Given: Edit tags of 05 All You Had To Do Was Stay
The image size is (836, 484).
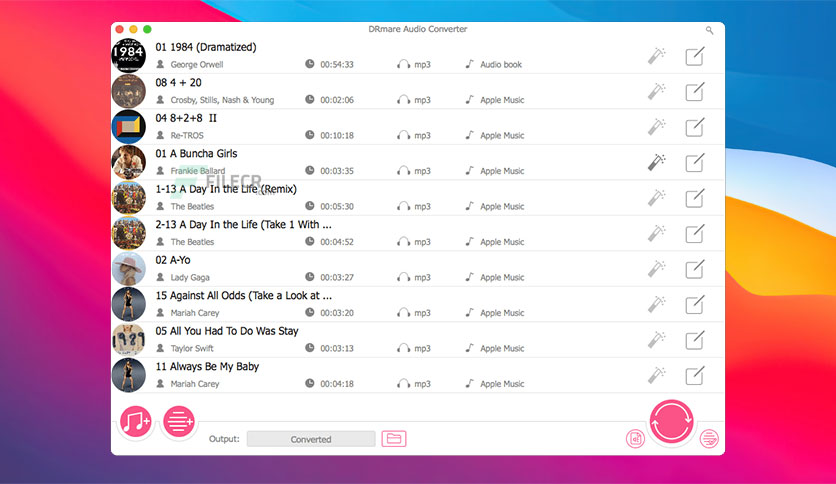Looking at the screenshot, I should pos(695,340).
